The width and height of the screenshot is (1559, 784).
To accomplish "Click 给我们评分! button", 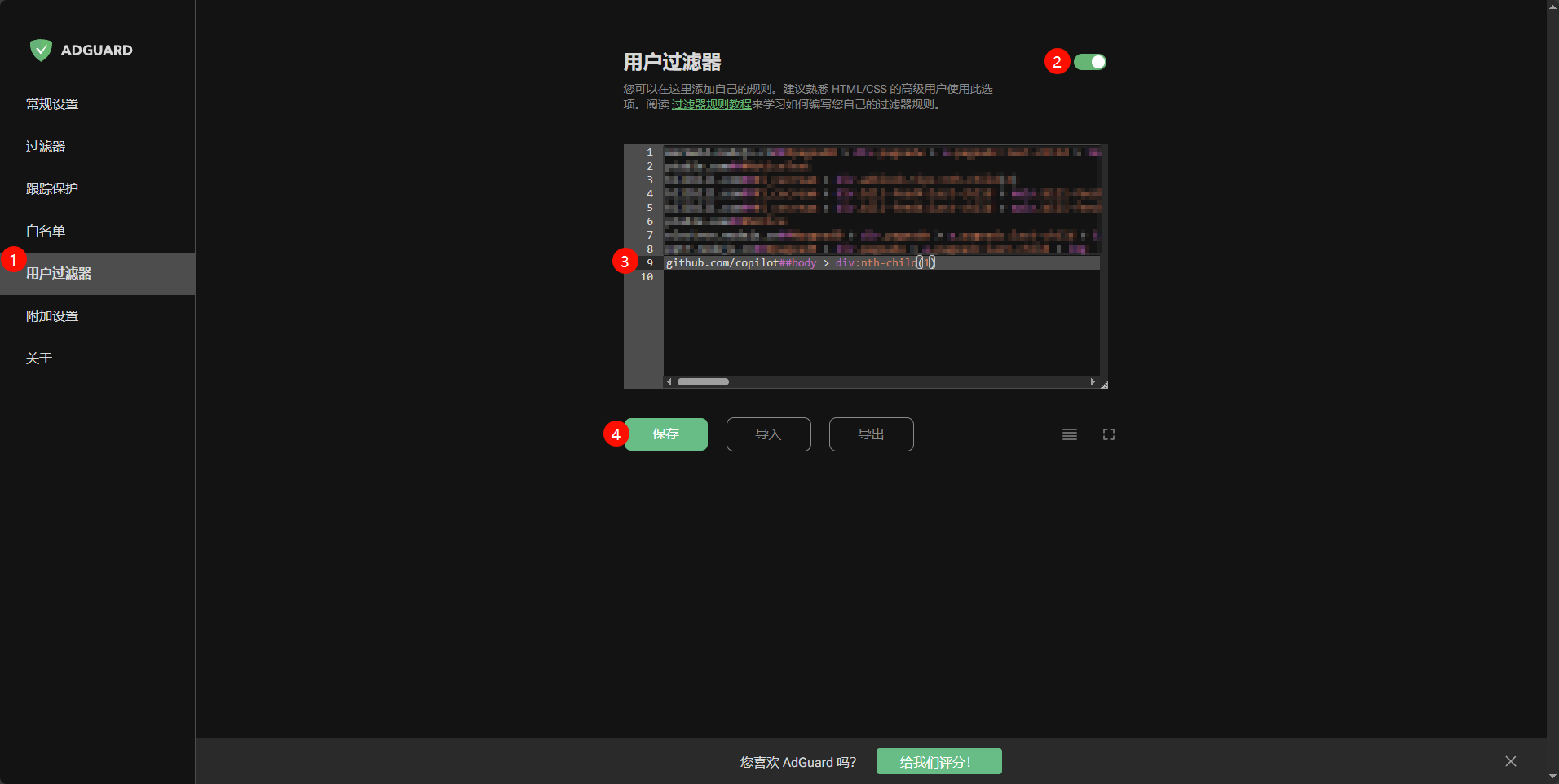I will point(938,762).
